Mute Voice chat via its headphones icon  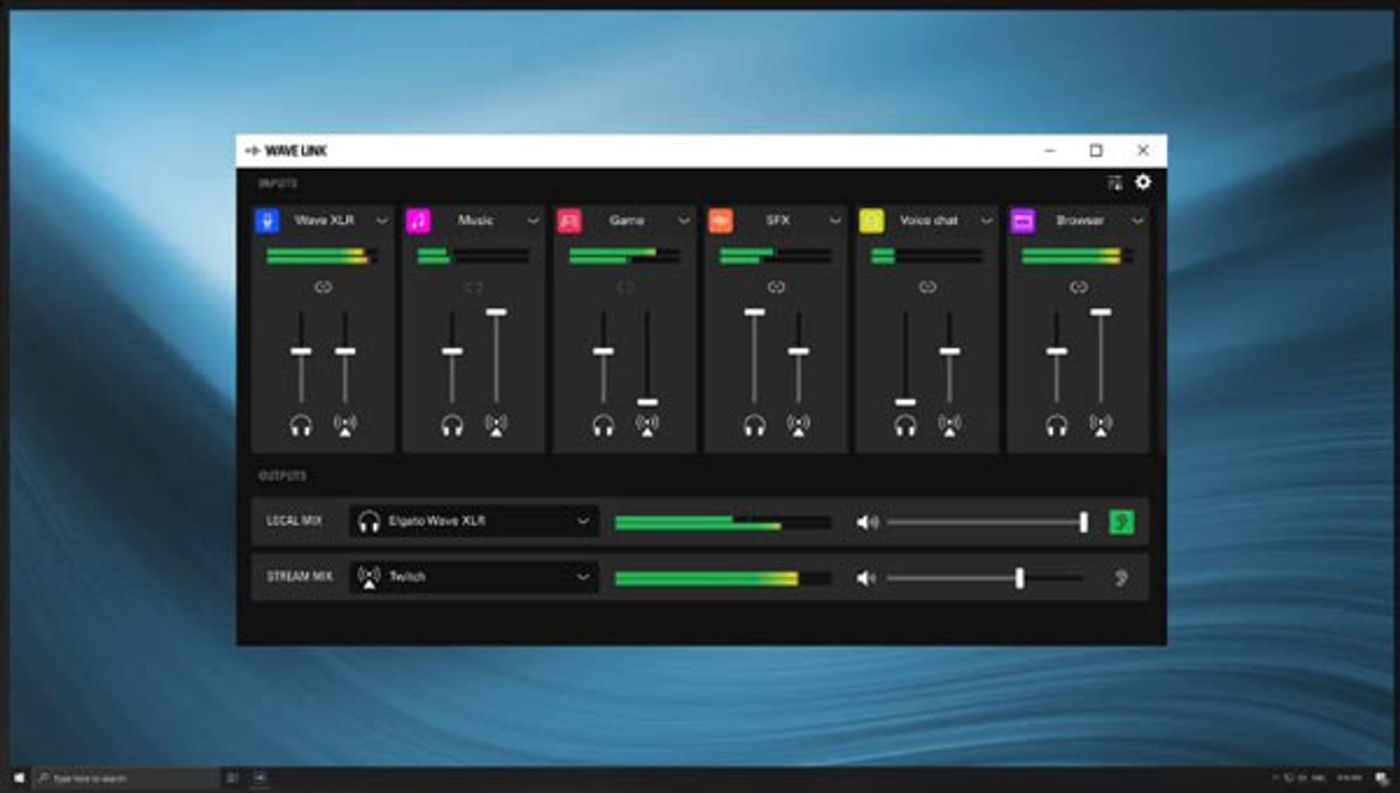point(905,426)
